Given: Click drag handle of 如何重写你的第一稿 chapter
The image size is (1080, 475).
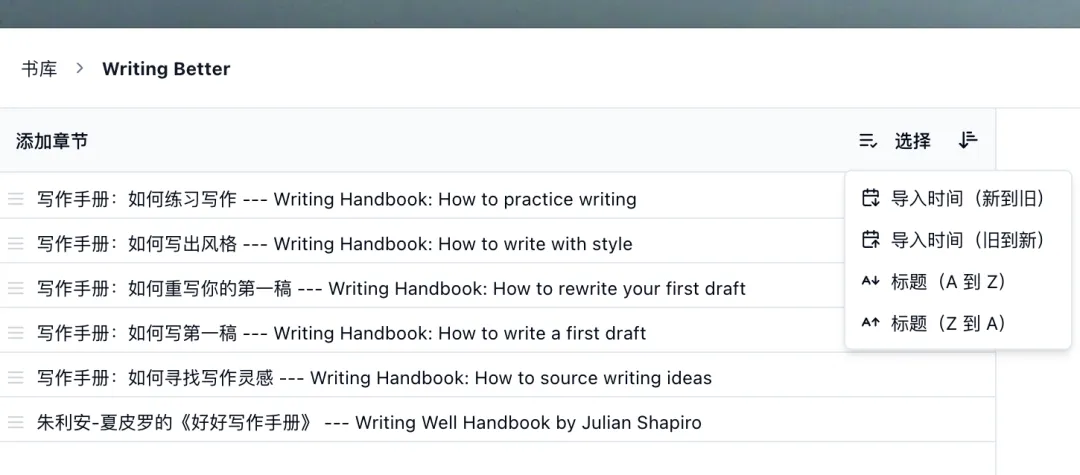Looking at the screenshot, I should tap(16, 289).
